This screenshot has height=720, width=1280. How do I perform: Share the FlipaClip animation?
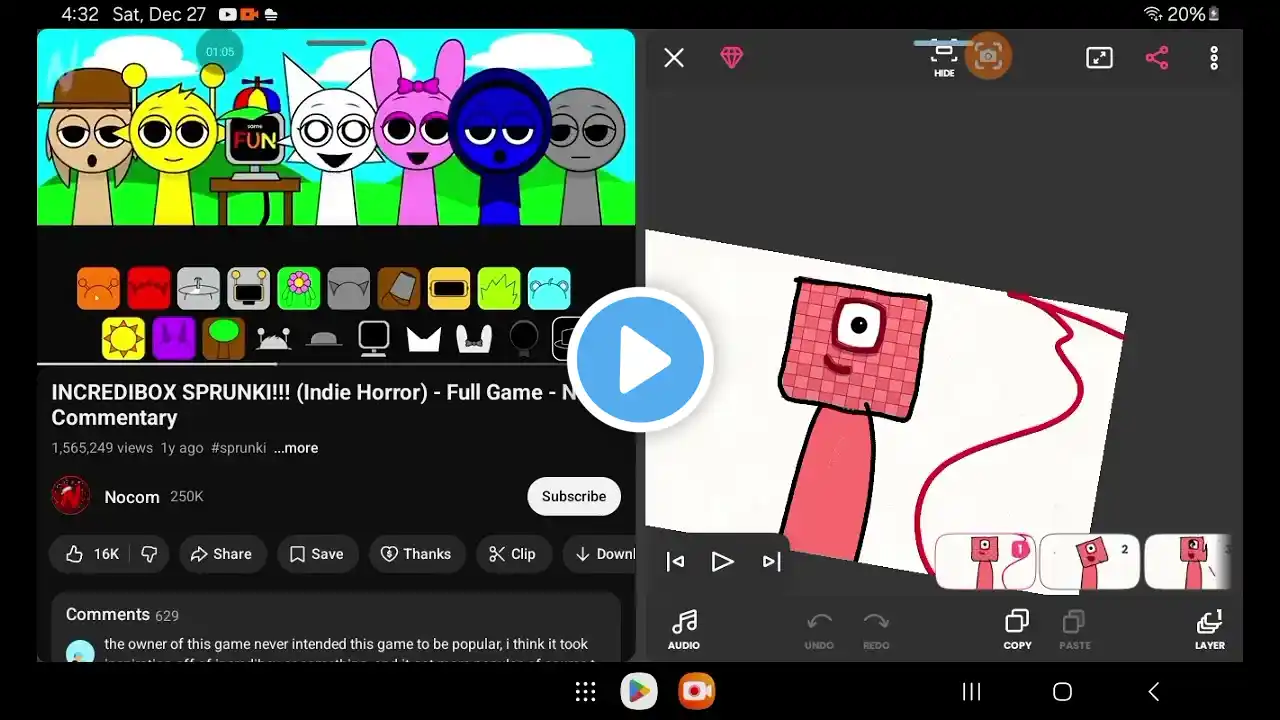coord(1157,58)
